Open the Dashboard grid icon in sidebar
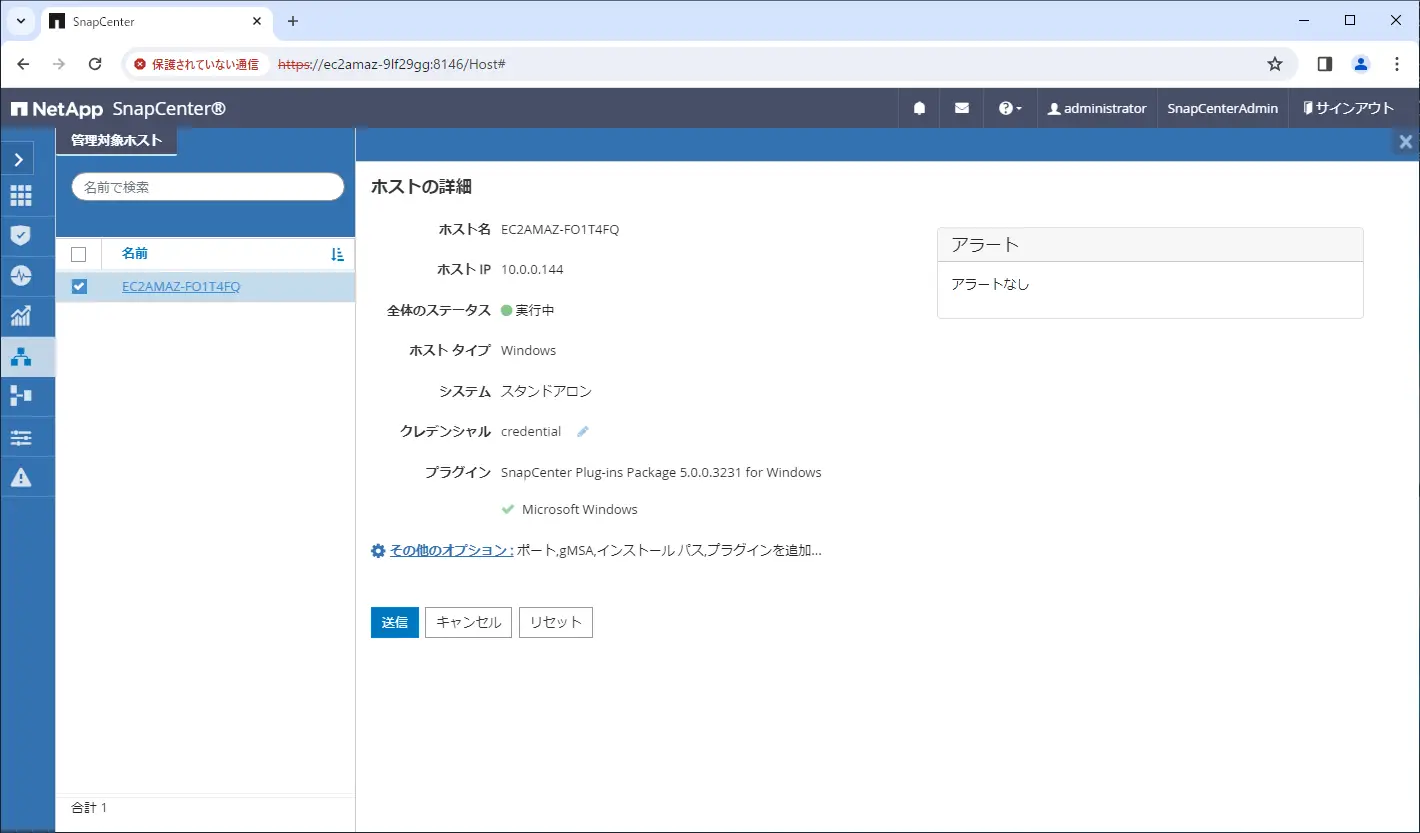 pos(21,196)
